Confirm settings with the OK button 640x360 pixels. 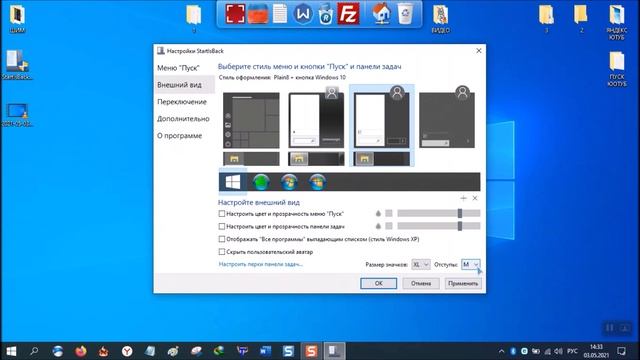tap(378, 283)
